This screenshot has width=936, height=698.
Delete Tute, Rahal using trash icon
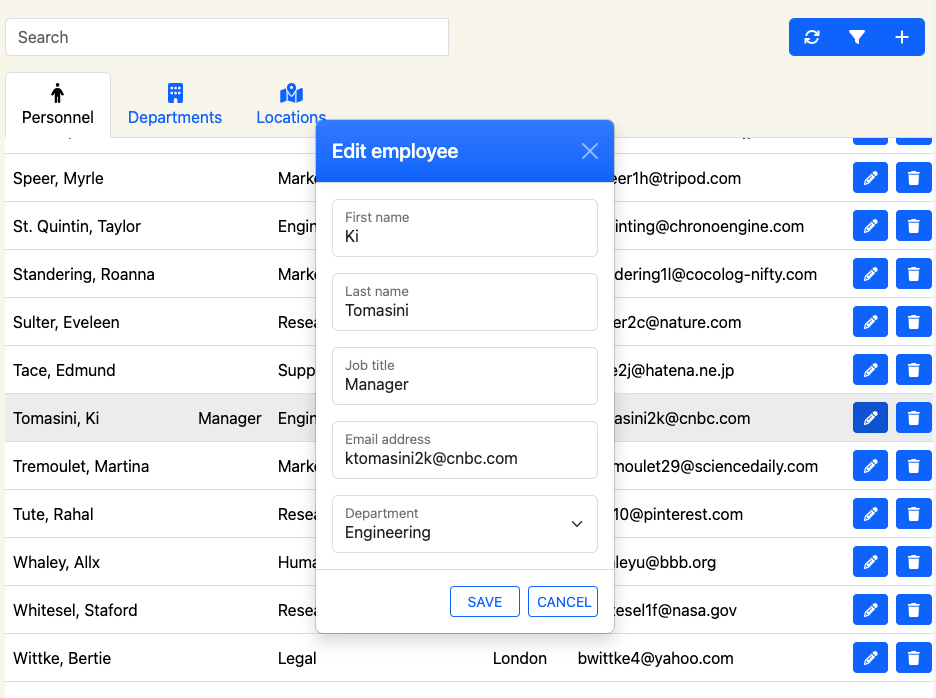(x=913, y=514)
